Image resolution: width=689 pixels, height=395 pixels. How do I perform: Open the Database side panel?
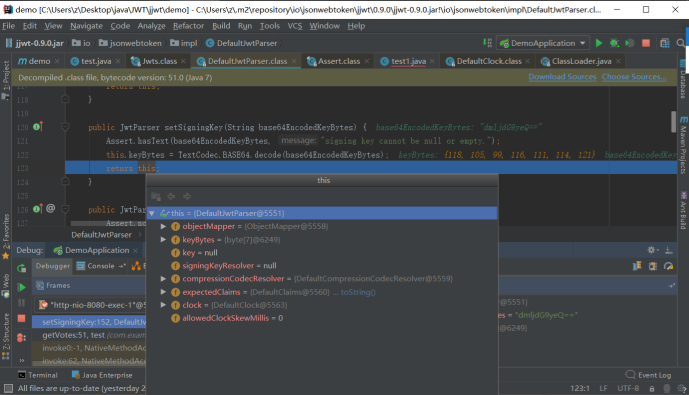click(x=683, y=79)
